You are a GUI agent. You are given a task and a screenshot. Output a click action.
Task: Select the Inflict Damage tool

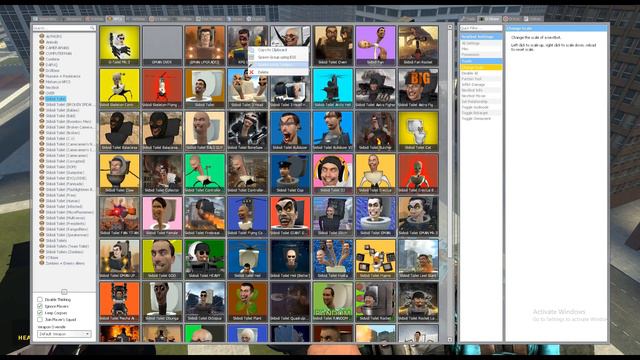pos(481,84)
